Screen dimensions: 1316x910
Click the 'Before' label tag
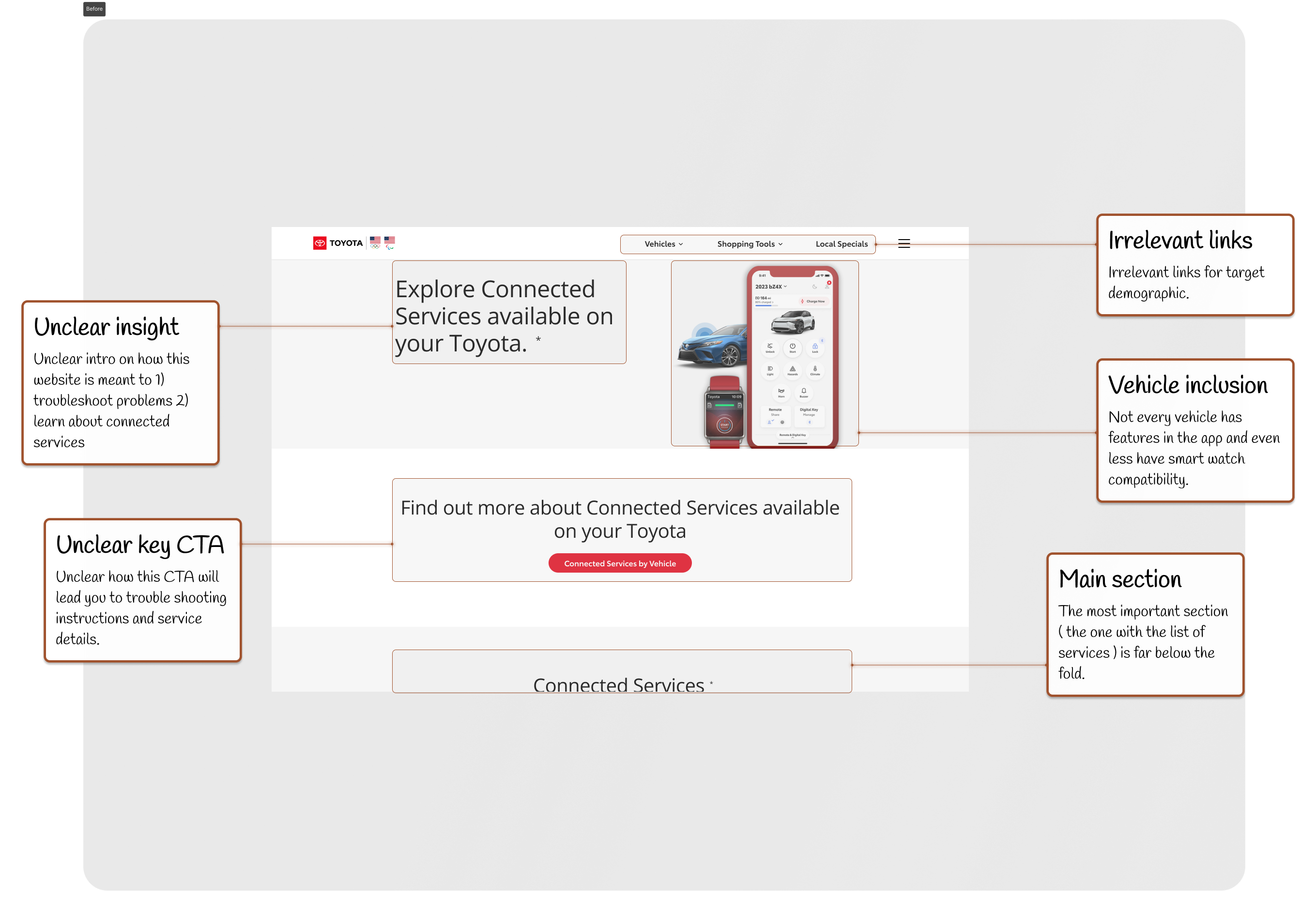(94, 9)
